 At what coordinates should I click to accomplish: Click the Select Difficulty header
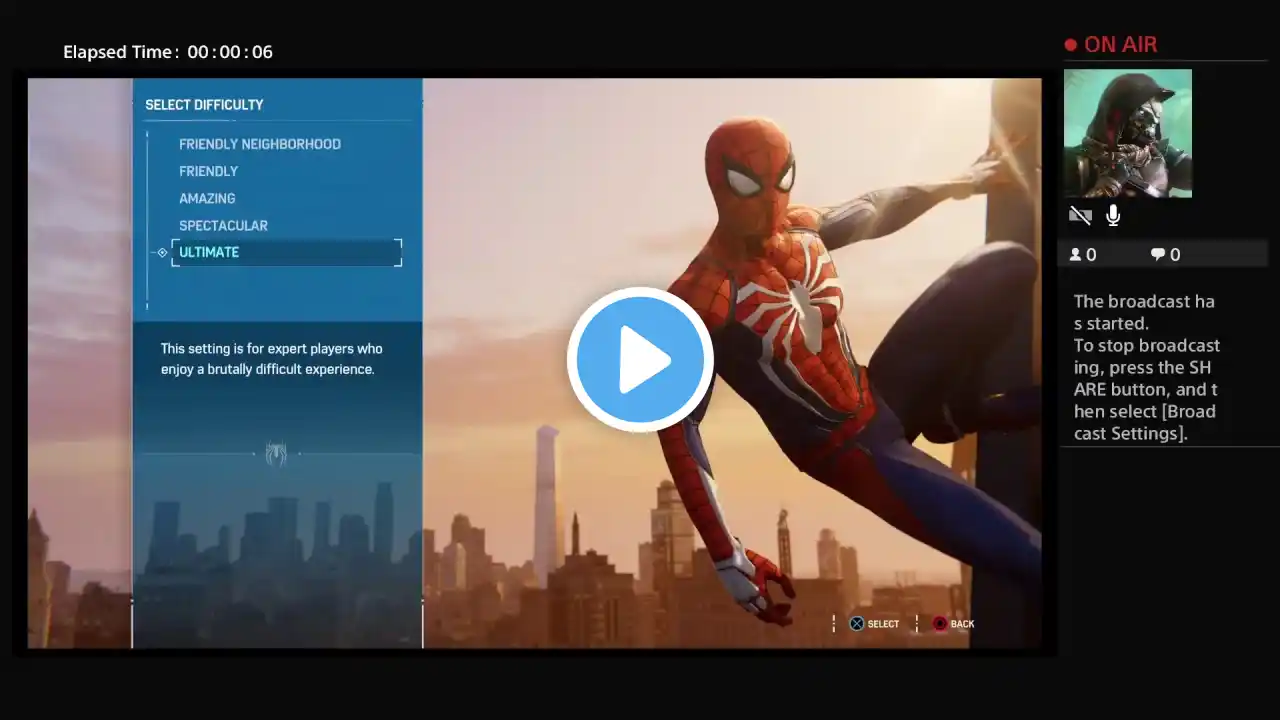[204, 105]
